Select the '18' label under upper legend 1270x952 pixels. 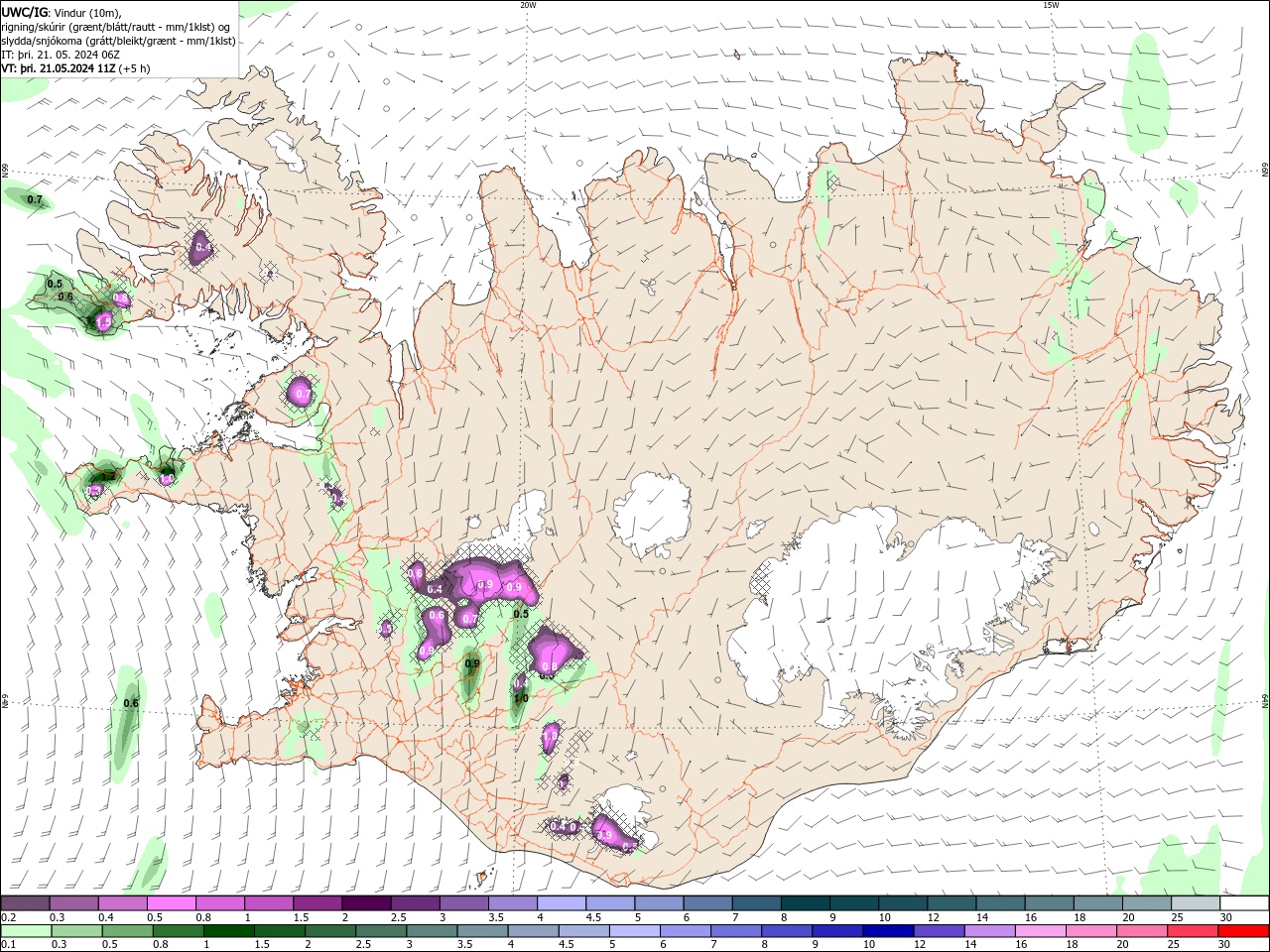[x=1079, y=917]
